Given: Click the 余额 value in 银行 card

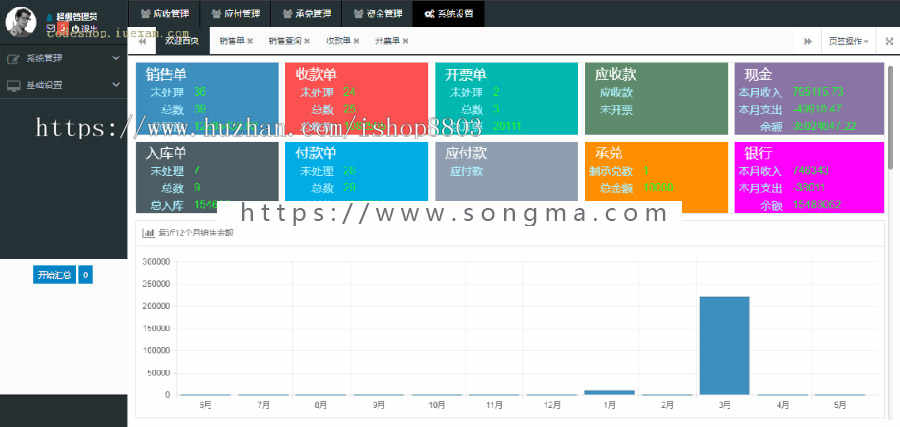Looking at the screenshot, I should coord(817,205).
